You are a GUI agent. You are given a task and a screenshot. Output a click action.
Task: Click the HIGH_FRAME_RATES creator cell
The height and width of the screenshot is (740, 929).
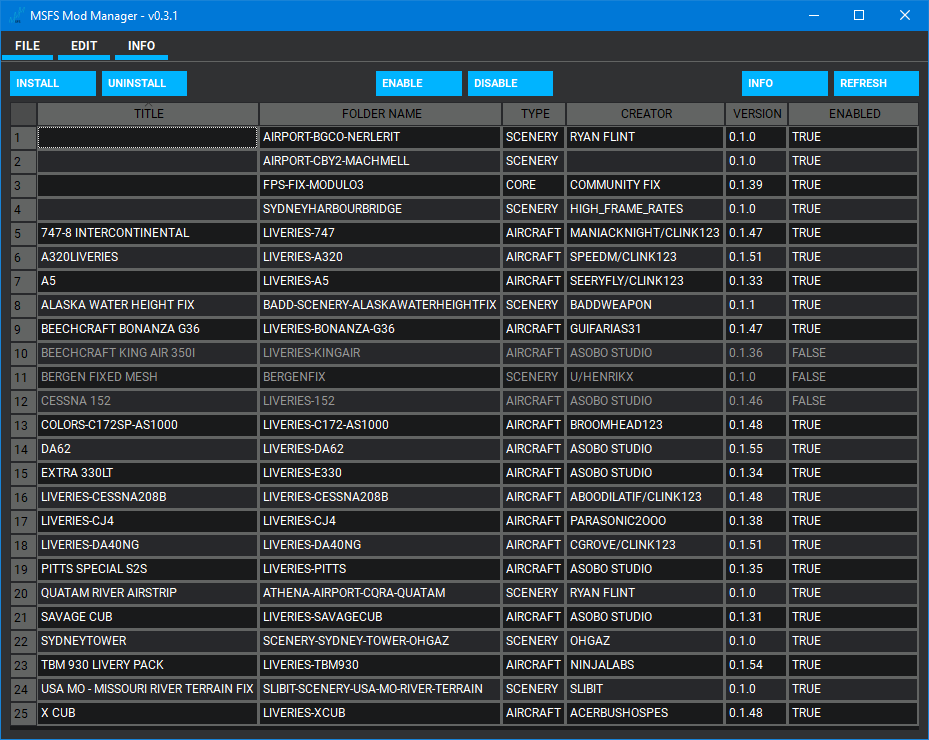click(x=645, y=209)
